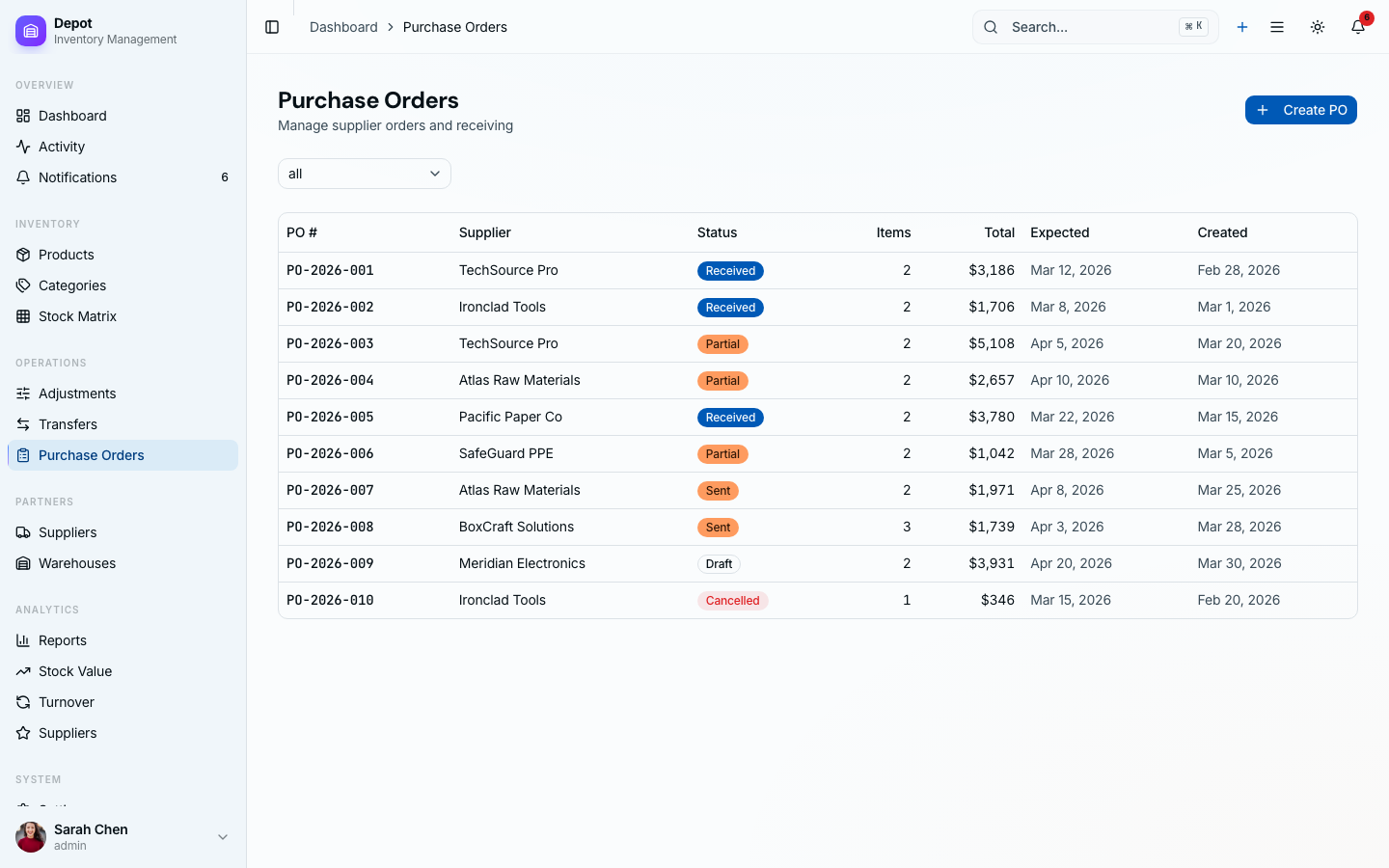
Task: Open the Stock Matrix grid icon
Action: 23,316
